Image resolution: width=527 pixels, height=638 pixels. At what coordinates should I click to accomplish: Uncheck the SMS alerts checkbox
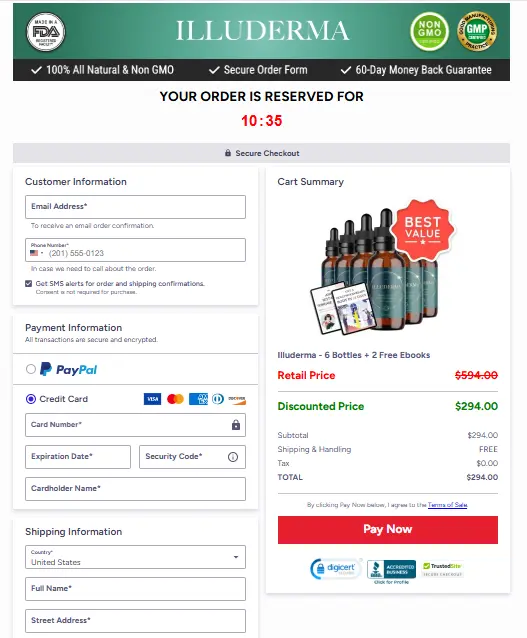pos(28,284)
